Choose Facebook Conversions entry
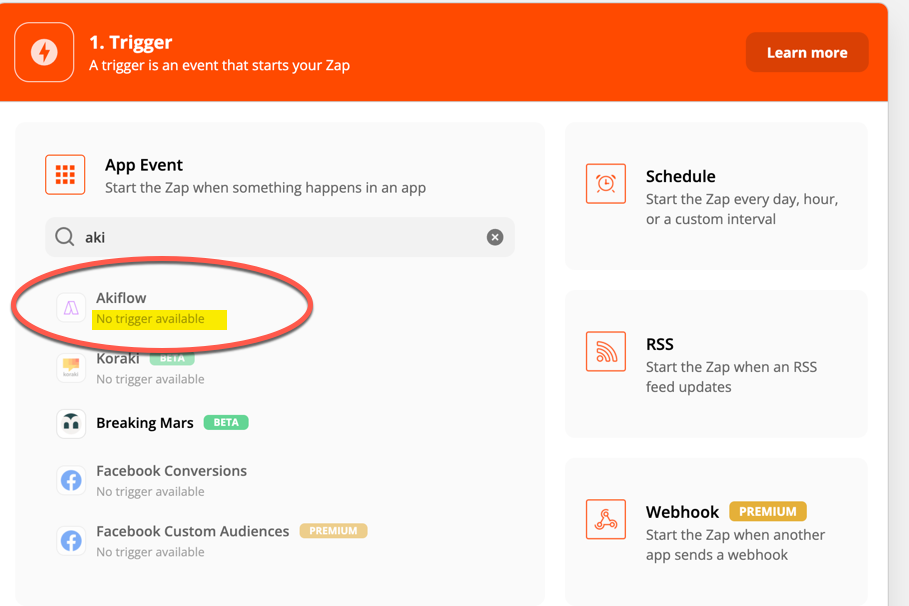 172,471
